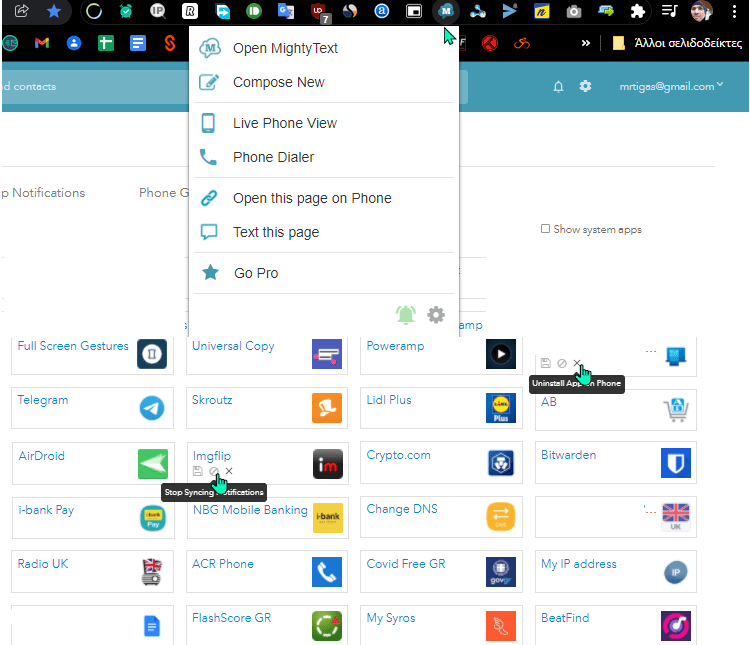The image size is (750, 645).
Task: Expand the mrtigas@gmail.com account dropdown
Action: [x=671, y=86]
